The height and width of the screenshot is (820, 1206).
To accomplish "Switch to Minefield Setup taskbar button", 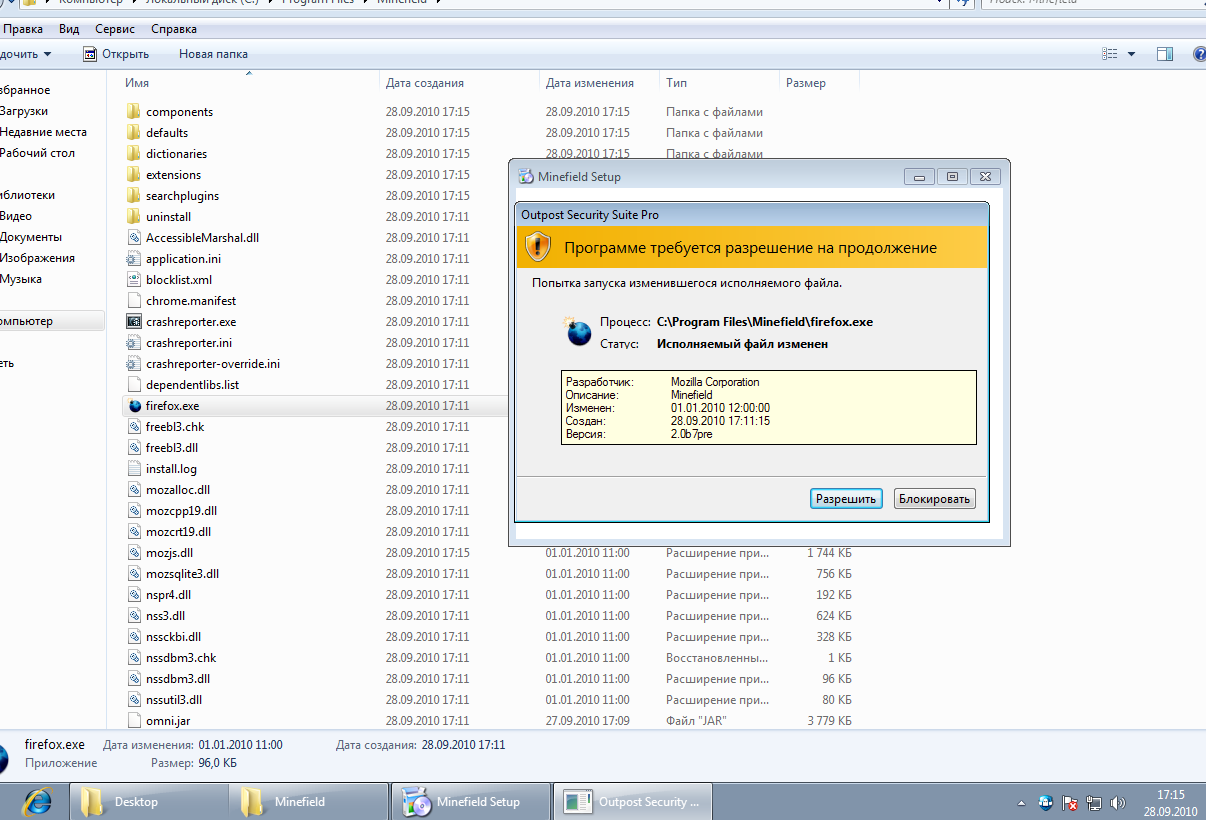I will pos(470,802).
